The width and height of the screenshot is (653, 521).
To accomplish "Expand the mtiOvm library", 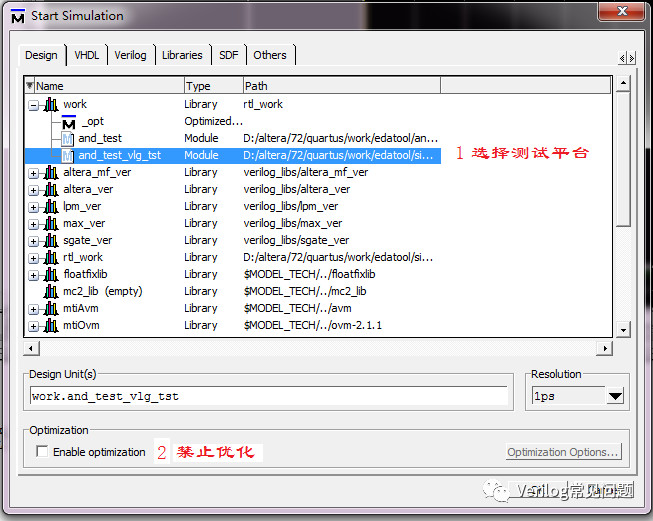I will click(33, 327).
